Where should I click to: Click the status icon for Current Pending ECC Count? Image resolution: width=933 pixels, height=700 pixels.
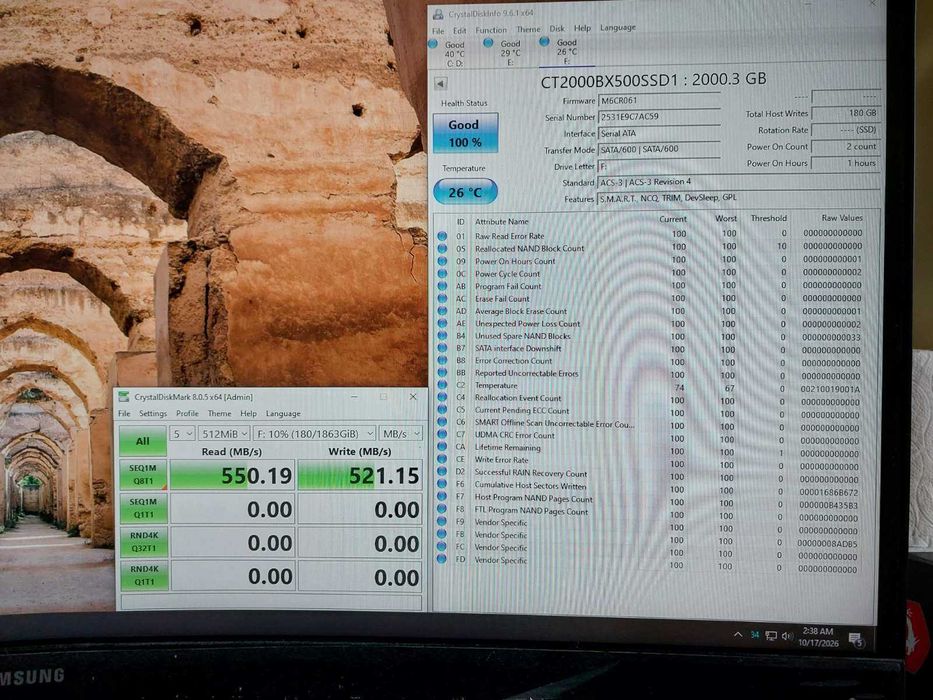pyautogui.click(x=442, y=410)
